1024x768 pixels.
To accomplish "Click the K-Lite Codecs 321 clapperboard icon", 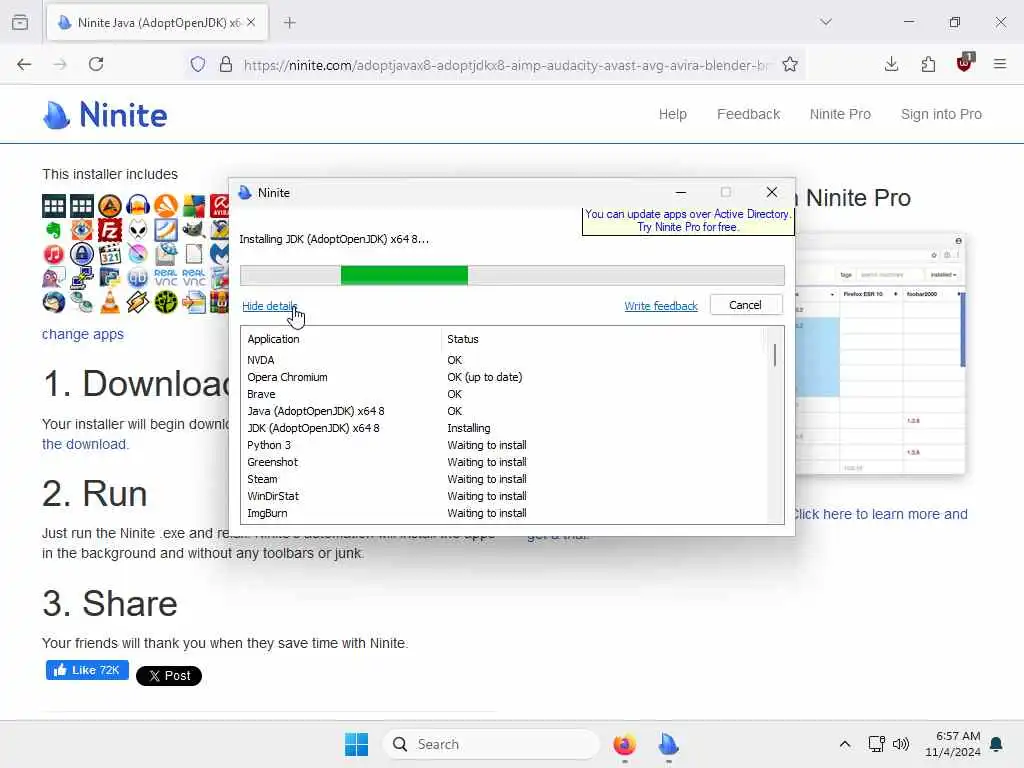I will pyautogui.click(x=110, y=254).
